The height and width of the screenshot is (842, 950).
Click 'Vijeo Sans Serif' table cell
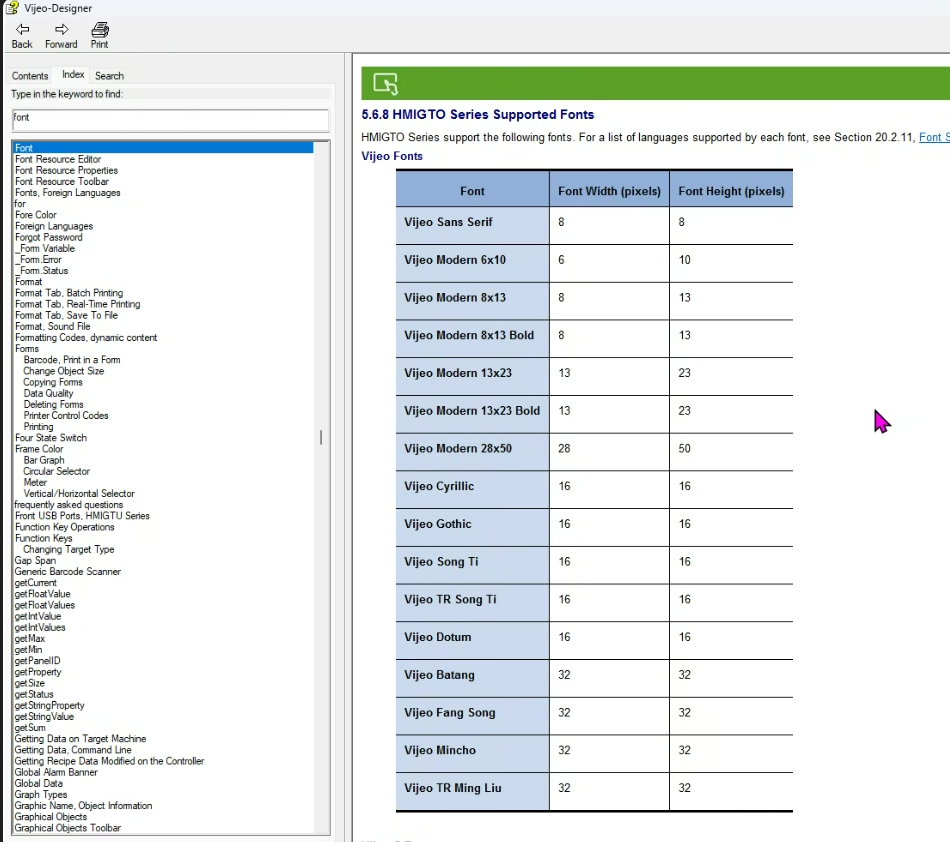click(473, 225)
